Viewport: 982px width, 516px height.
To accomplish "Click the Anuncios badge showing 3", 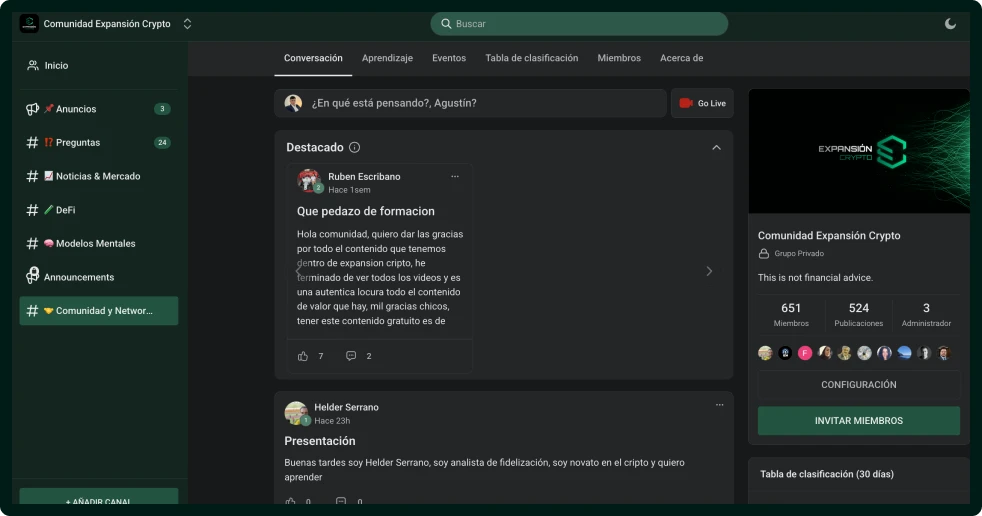I will [162, 109].
